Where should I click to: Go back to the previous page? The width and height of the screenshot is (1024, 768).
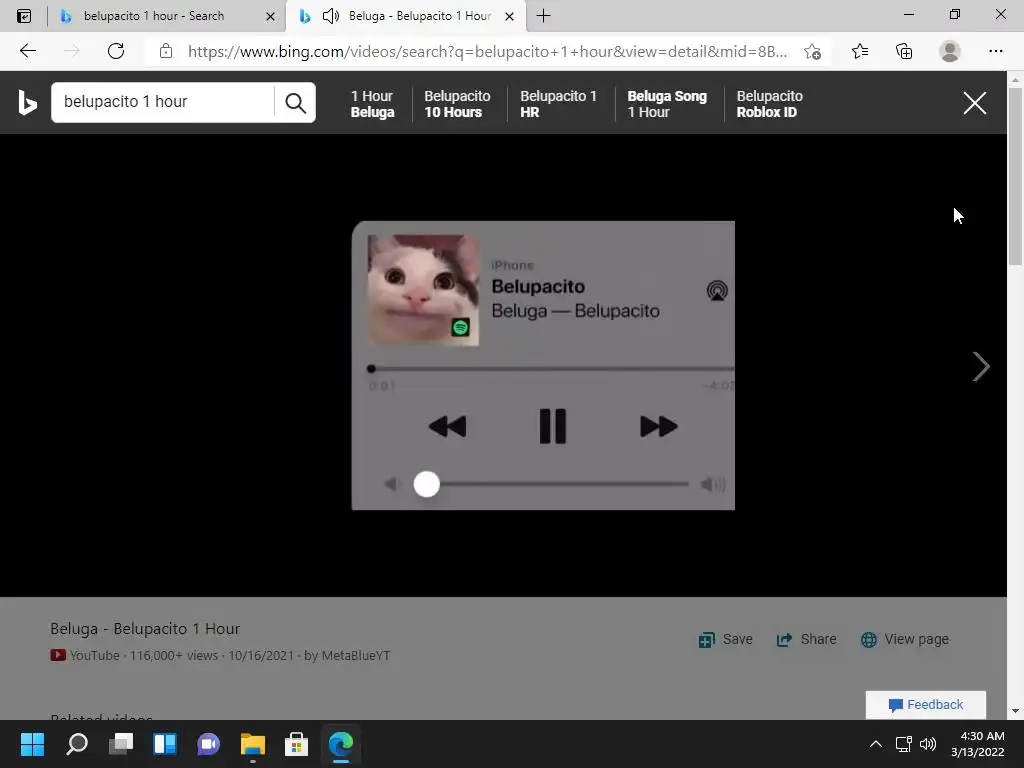[27, 51]
